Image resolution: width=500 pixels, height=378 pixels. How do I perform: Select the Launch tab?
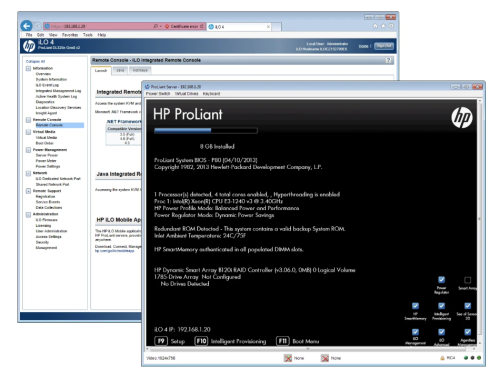[101, 70]
